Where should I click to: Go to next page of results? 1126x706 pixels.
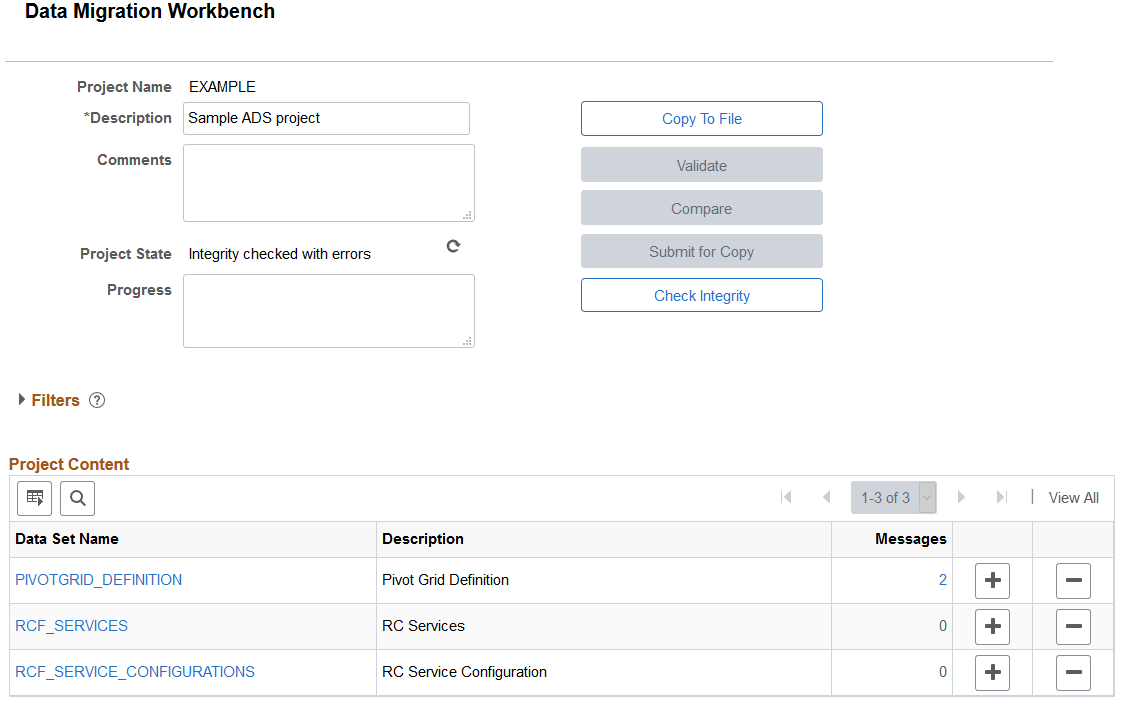coord(961,497)
